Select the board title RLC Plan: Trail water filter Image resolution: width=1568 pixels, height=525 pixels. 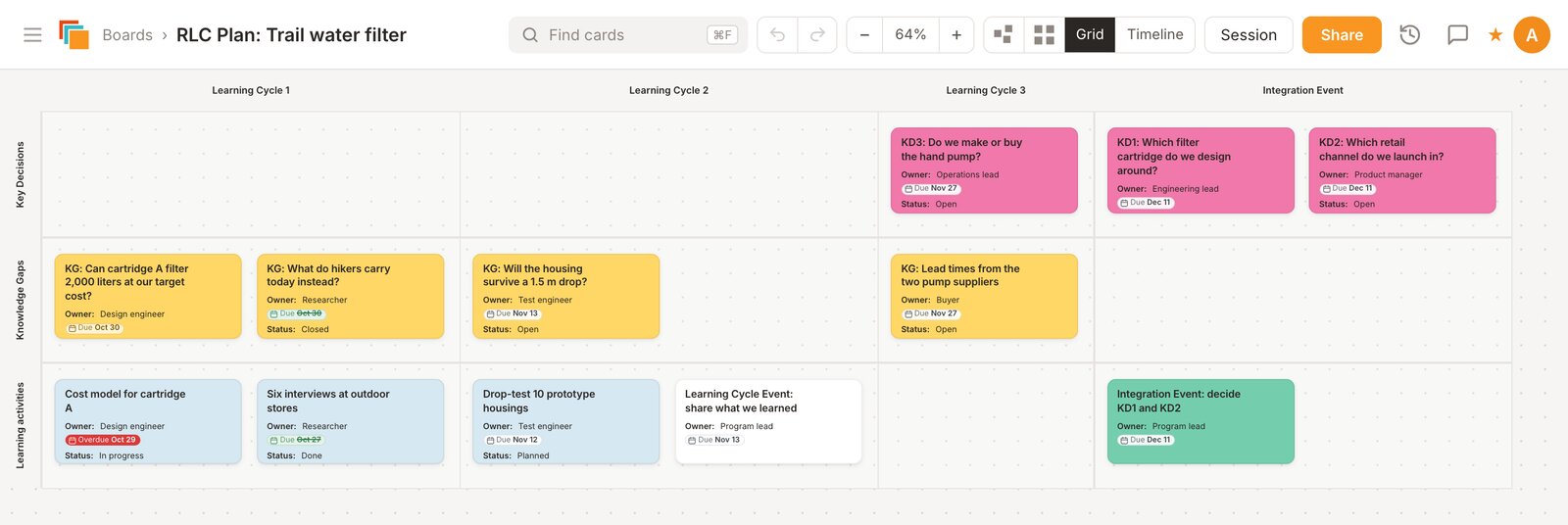[x=291, y=35]
